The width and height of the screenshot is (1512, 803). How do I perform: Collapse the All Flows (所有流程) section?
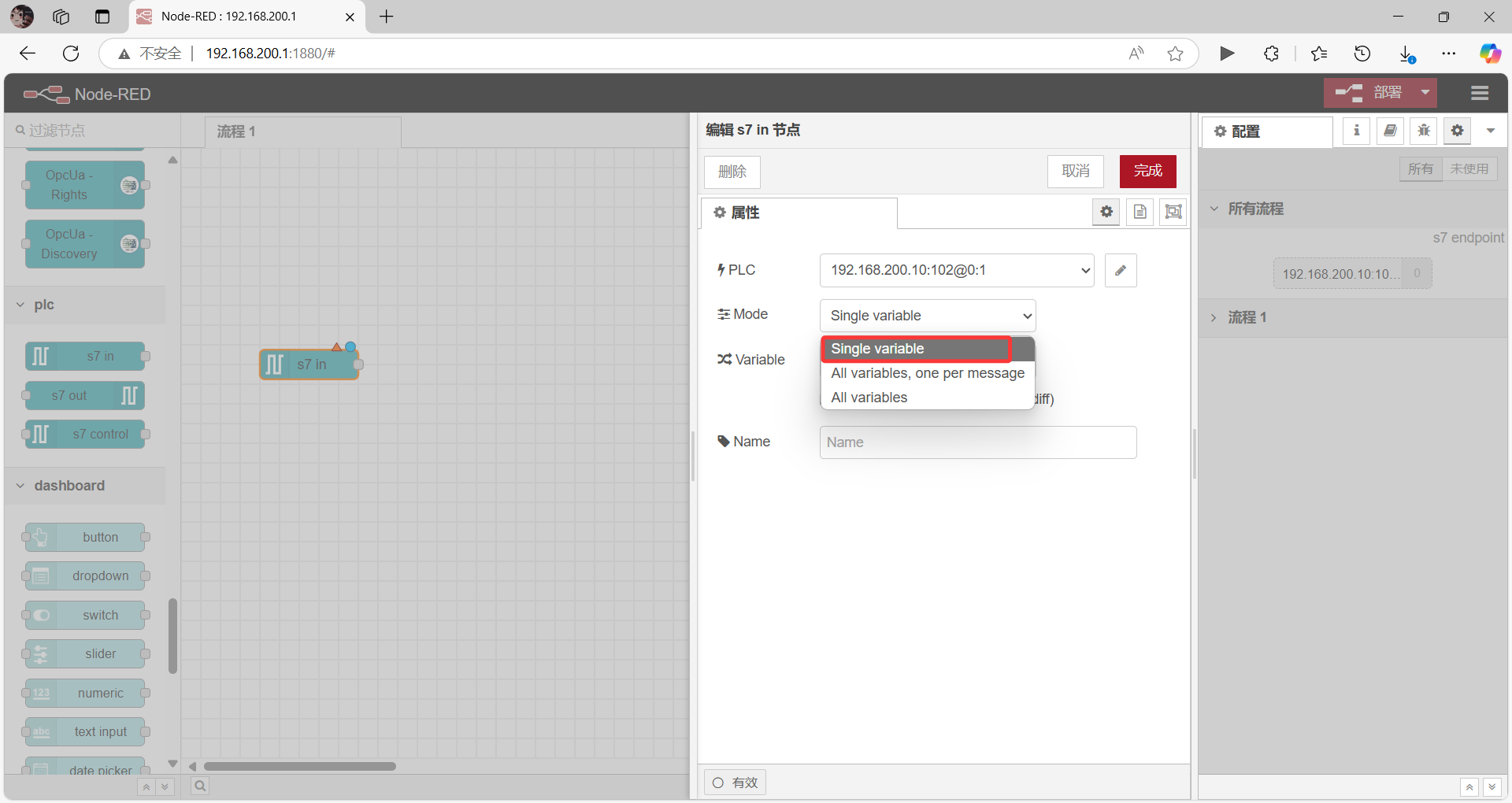point(1353,209)
